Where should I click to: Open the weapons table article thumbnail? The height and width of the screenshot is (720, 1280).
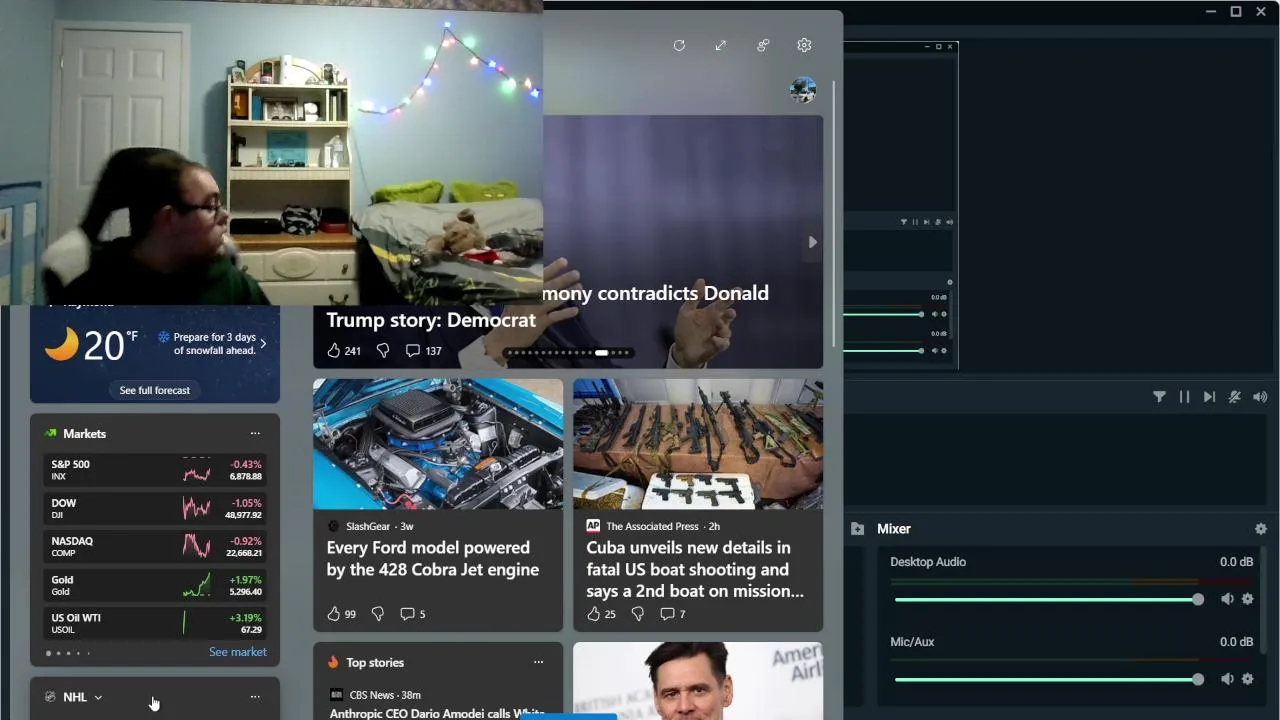[698, 444]
